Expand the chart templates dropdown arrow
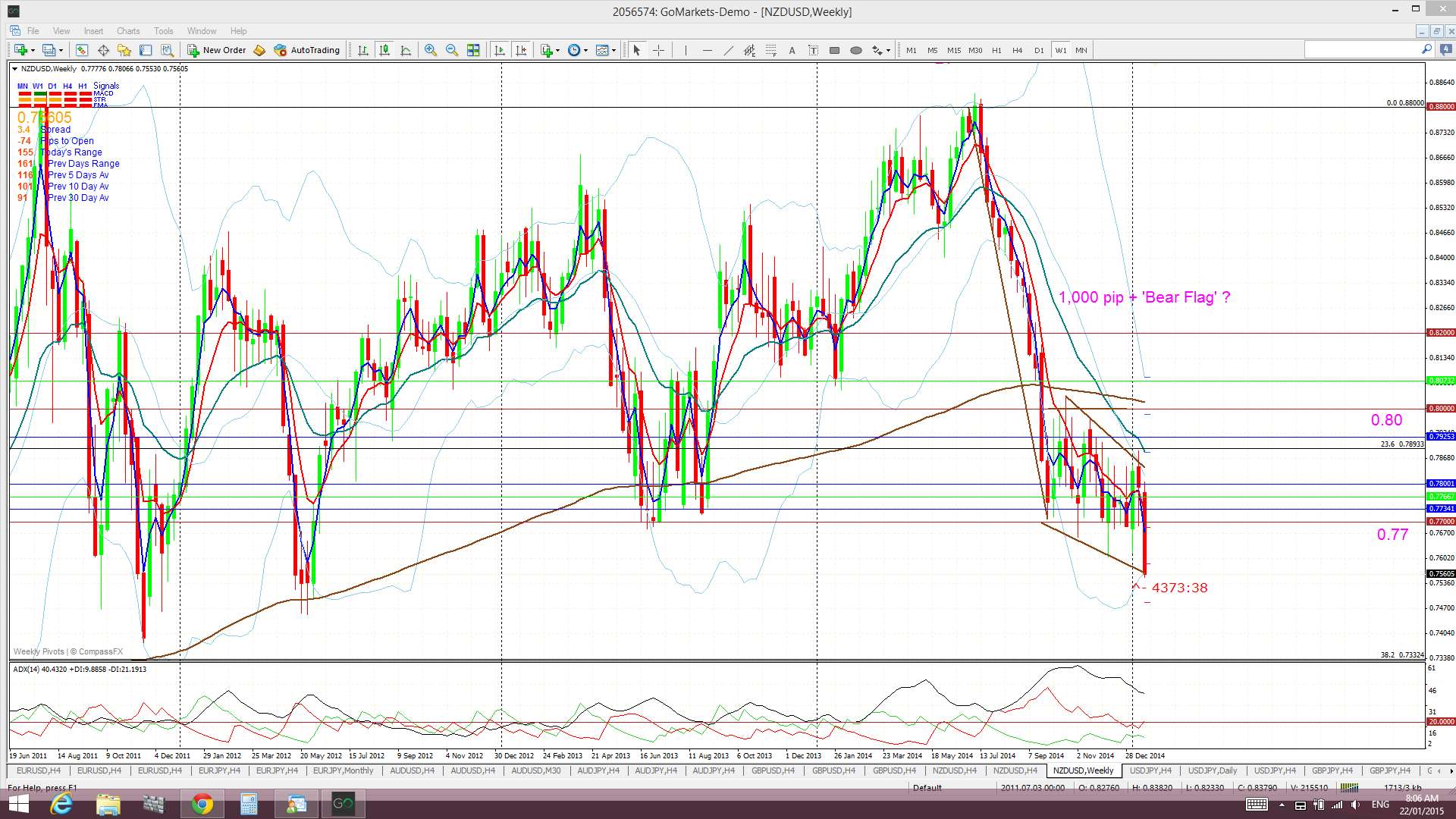The image size is (1456, 819). tap(613, 50)
